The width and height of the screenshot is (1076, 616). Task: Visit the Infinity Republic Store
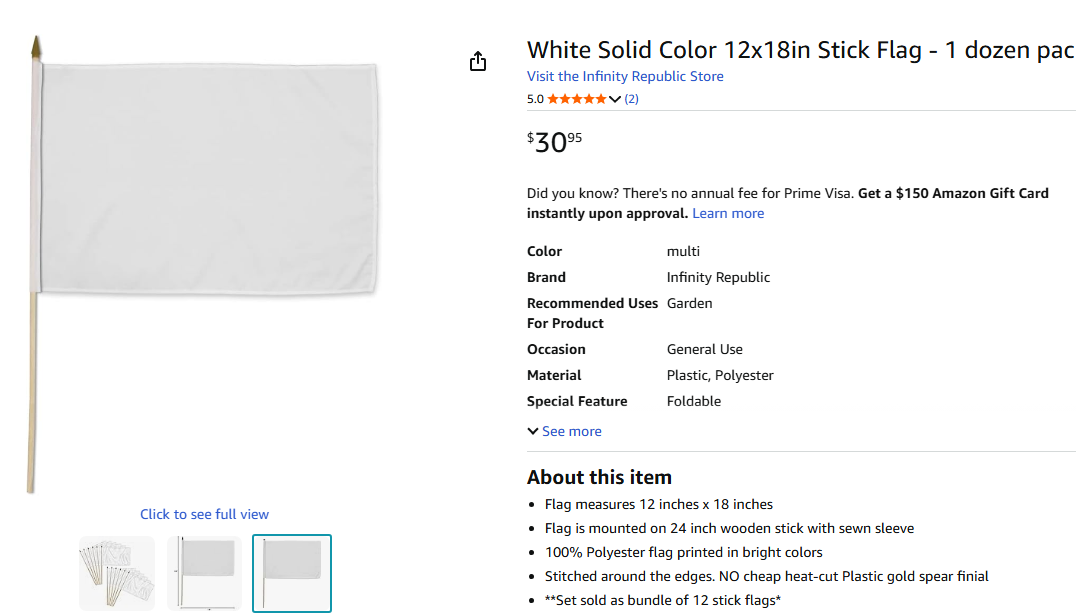pos(625,76)
